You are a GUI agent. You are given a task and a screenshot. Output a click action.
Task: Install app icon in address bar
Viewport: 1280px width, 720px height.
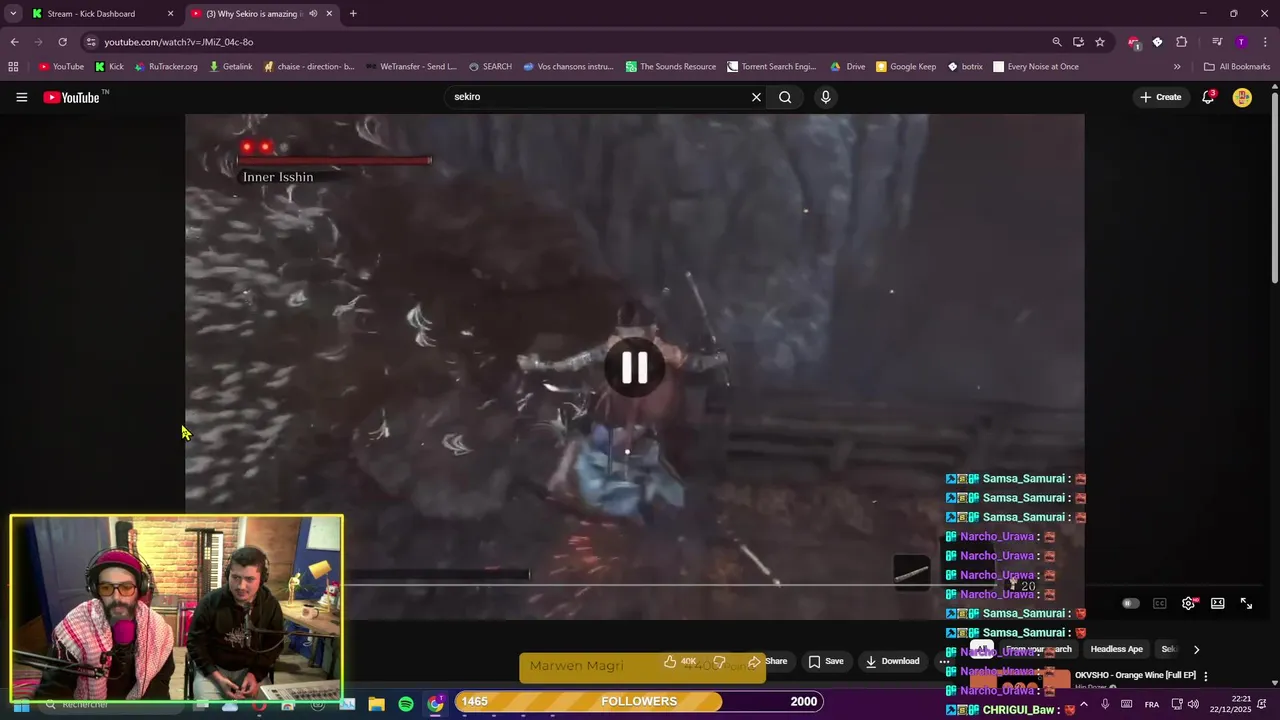[x=1078, y=42]
